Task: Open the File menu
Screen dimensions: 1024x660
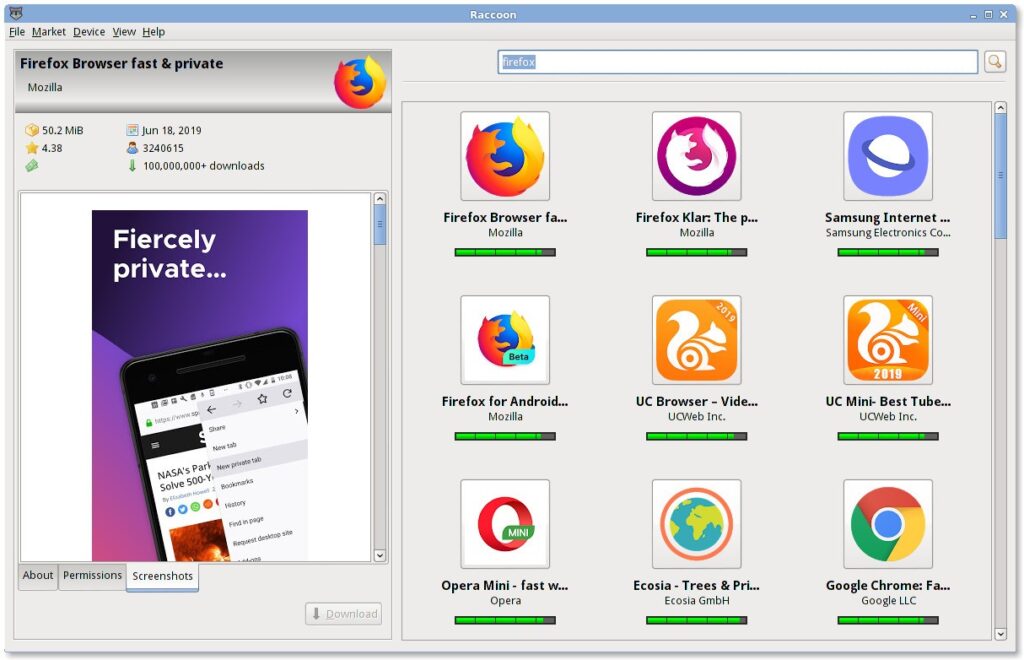Action: [x=17, y=31]
